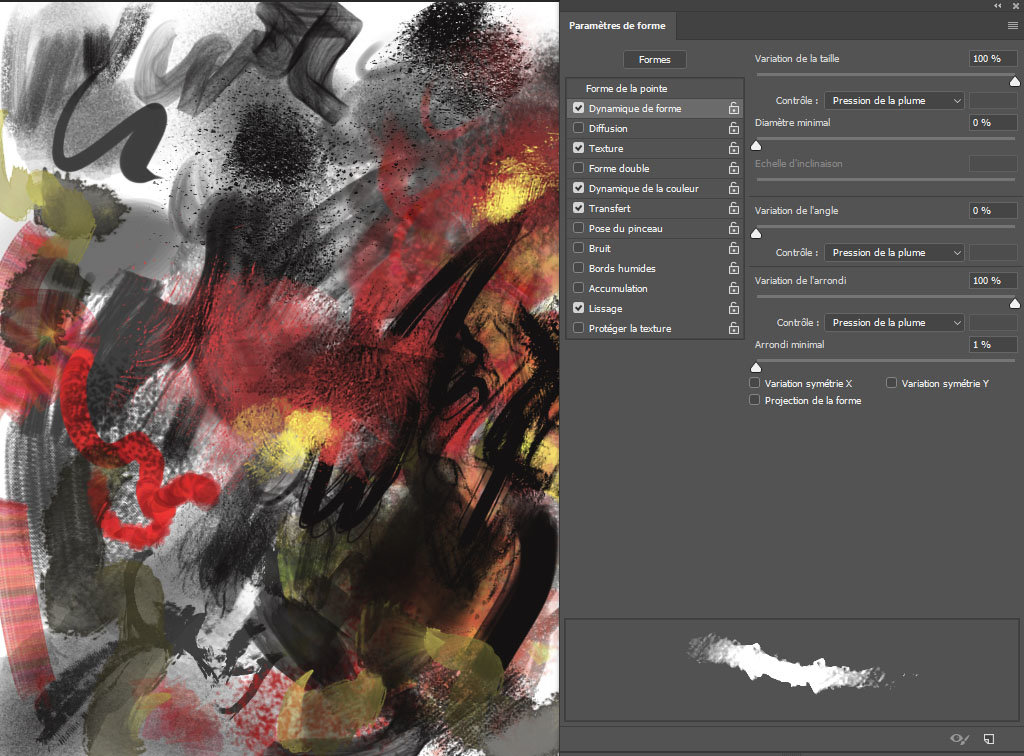Open Contrôle dropdown under Variation de la taille
This screenshot has height=756, width=1024.
click(x=894, y=100)
